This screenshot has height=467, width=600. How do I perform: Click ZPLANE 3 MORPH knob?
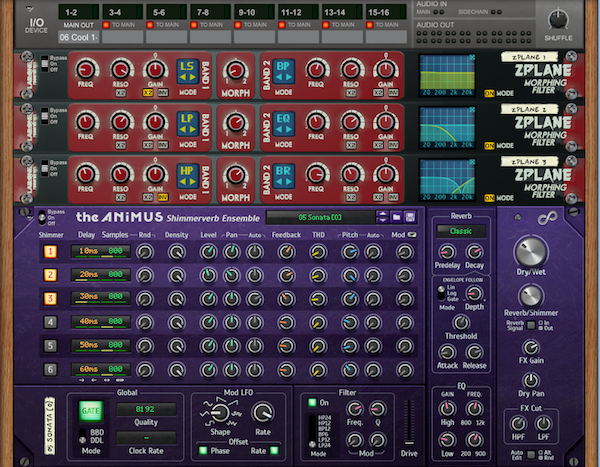click(235, 175)
